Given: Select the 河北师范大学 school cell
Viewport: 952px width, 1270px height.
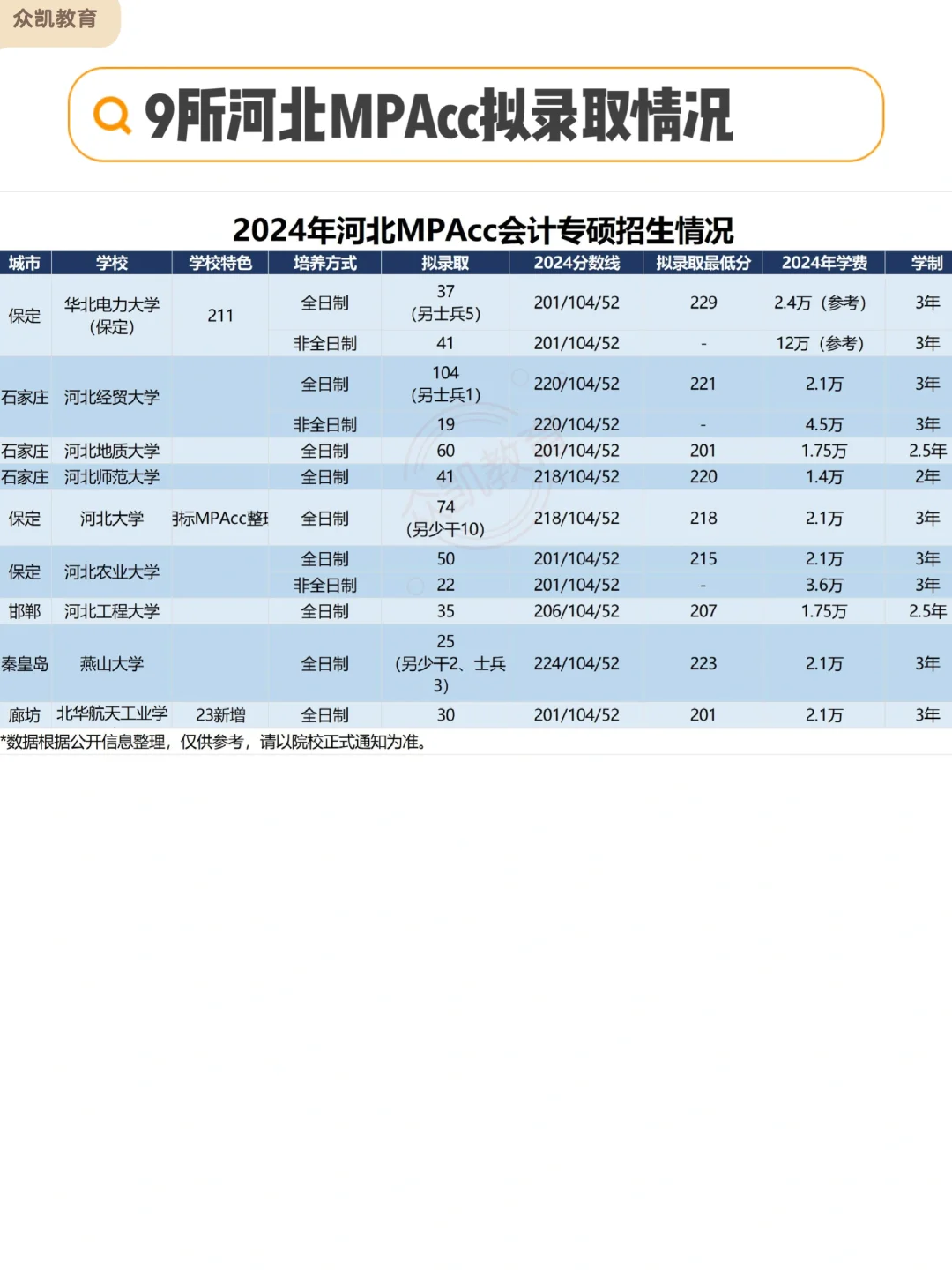Looking at the screenshot, I should point(112,477).
